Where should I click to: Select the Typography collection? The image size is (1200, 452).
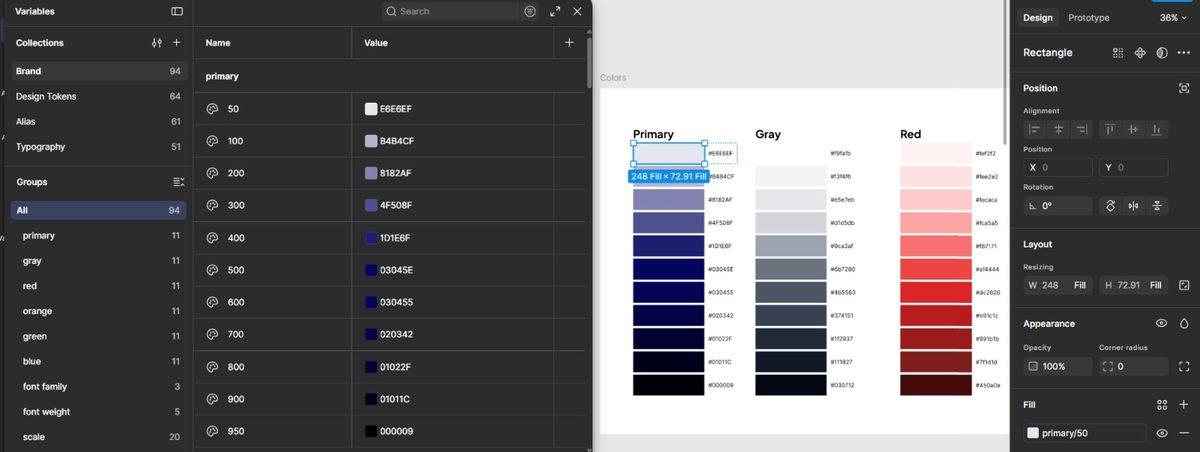coord(99,146)
